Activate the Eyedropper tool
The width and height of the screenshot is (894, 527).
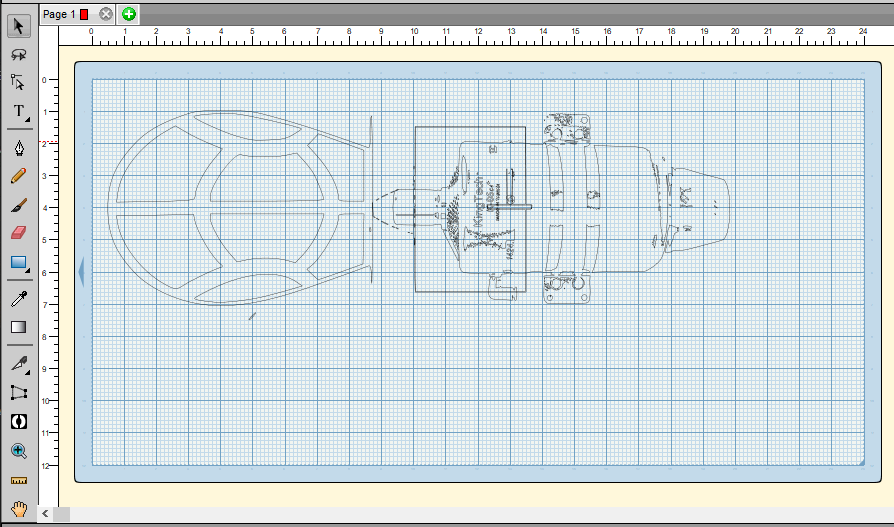pos(18,298)
